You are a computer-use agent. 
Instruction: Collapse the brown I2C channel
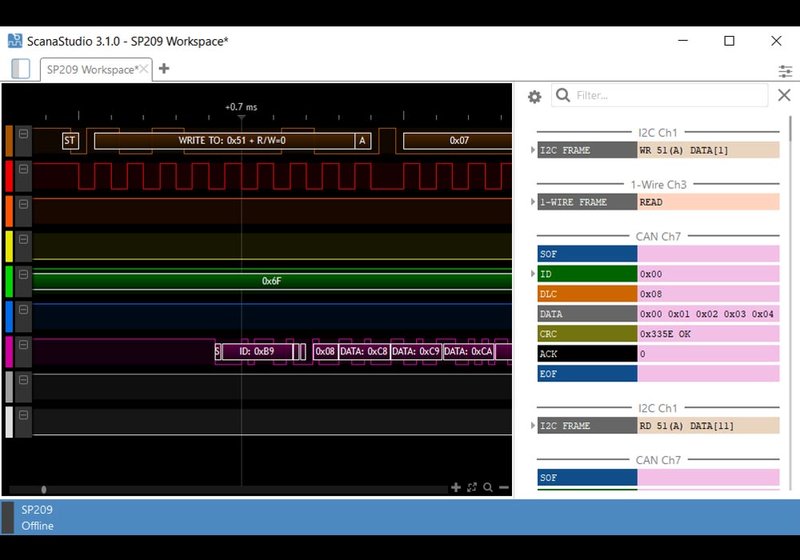point(23,134)
